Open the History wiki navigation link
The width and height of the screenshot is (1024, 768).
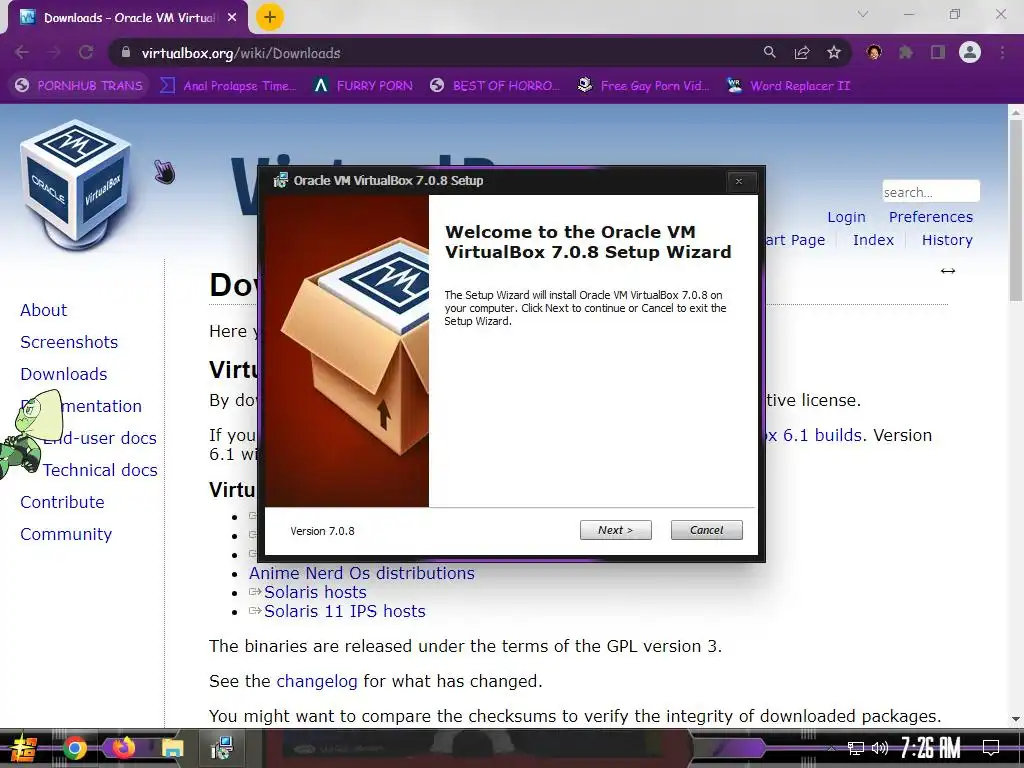pos(947,240)
